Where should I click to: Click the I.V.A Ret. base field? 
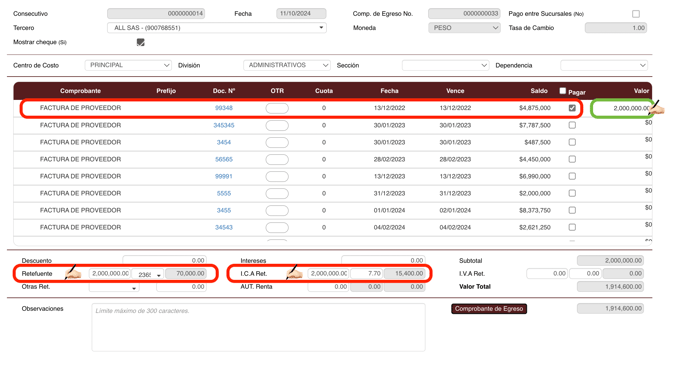tap(547, 274)
